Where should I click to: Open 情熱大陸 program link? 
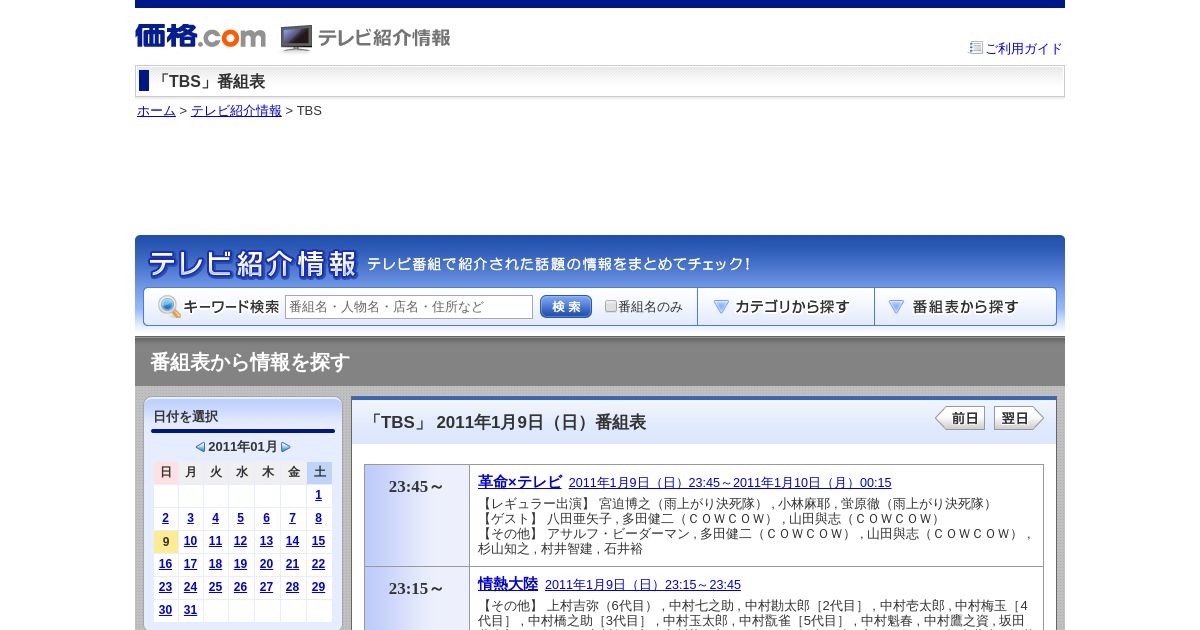[x=508, y=583]
